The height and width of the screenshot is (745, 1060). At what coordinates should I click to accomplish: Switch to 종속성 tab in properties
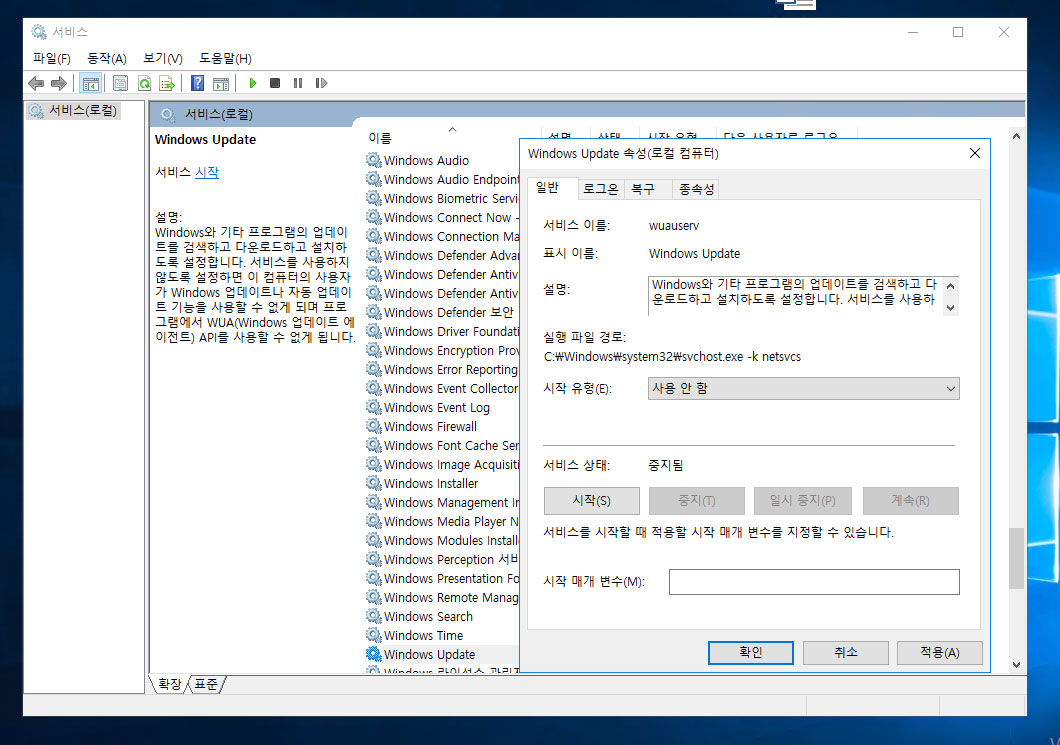coord(696,189)
